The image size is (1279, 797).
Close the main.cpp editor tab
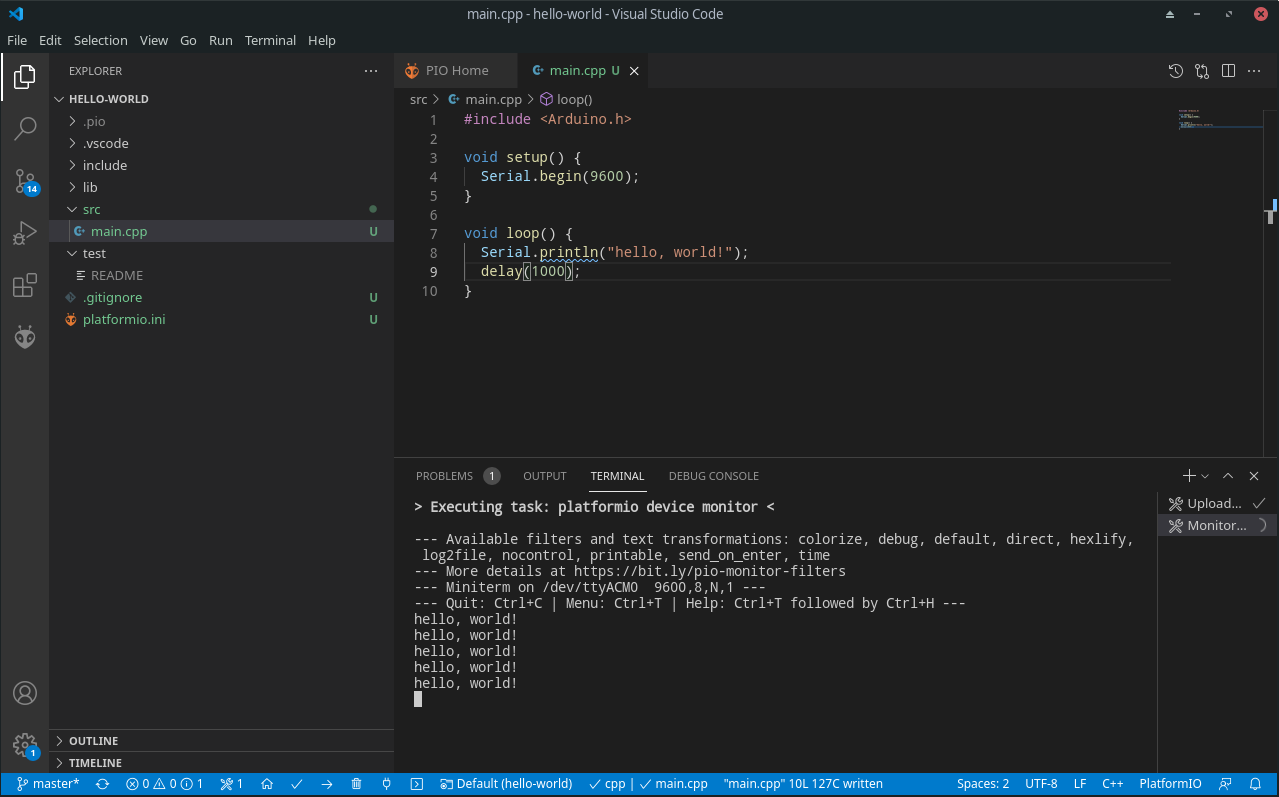633,71
